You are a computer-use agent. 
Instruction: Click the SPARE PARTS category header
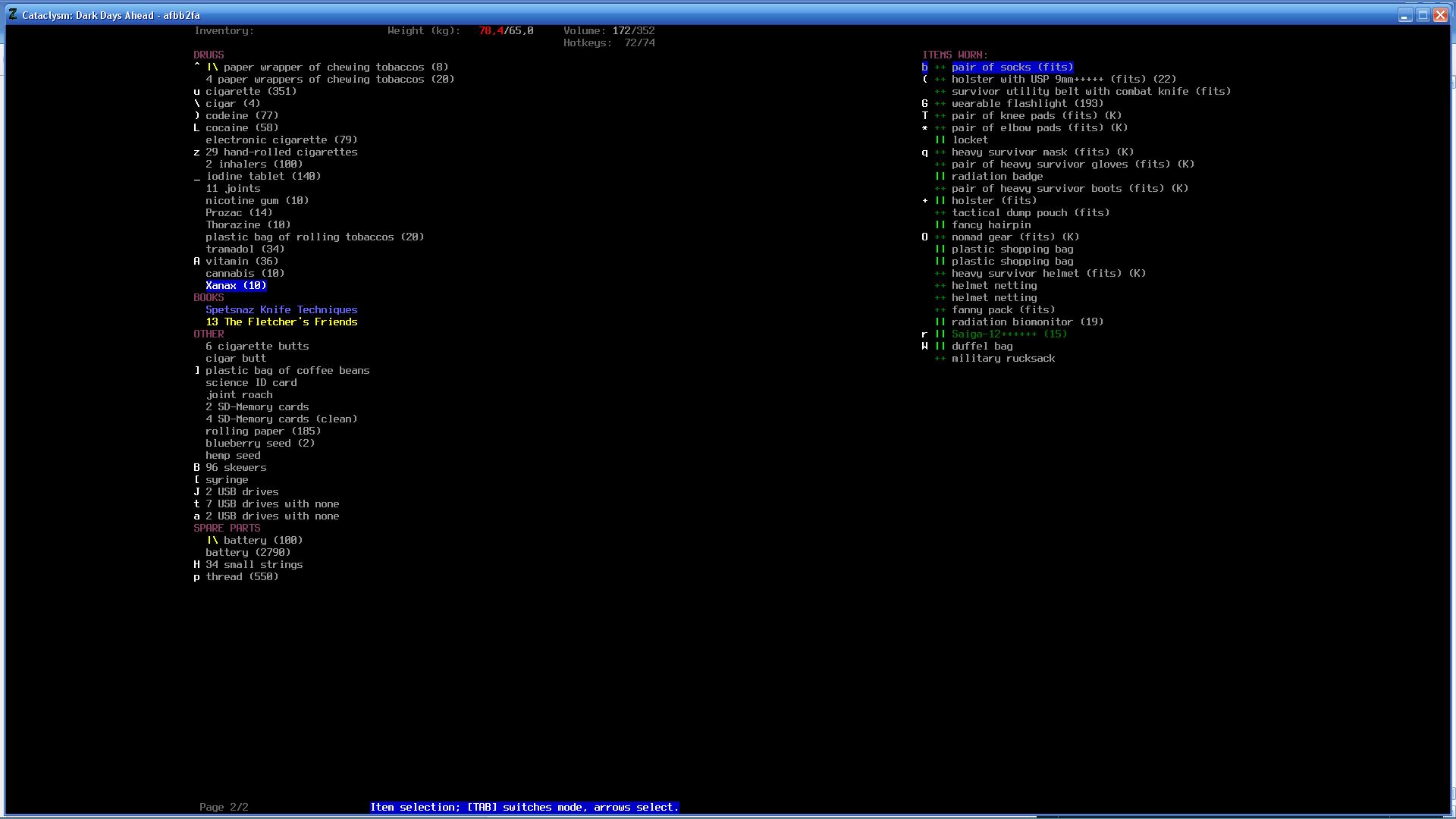tap(227, 529)
